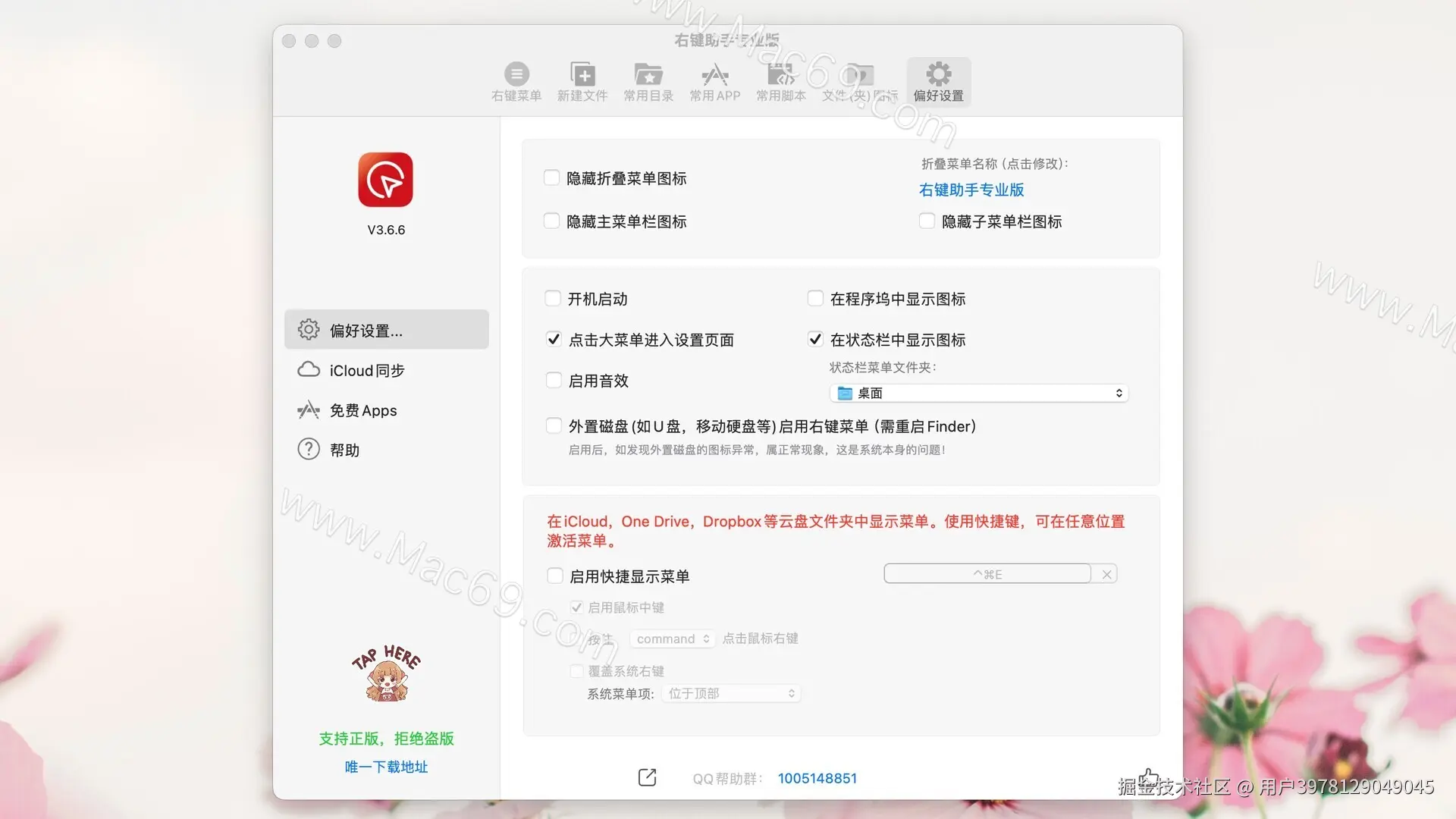Click the share/export icon near QQ group

(x=647, y=777)
